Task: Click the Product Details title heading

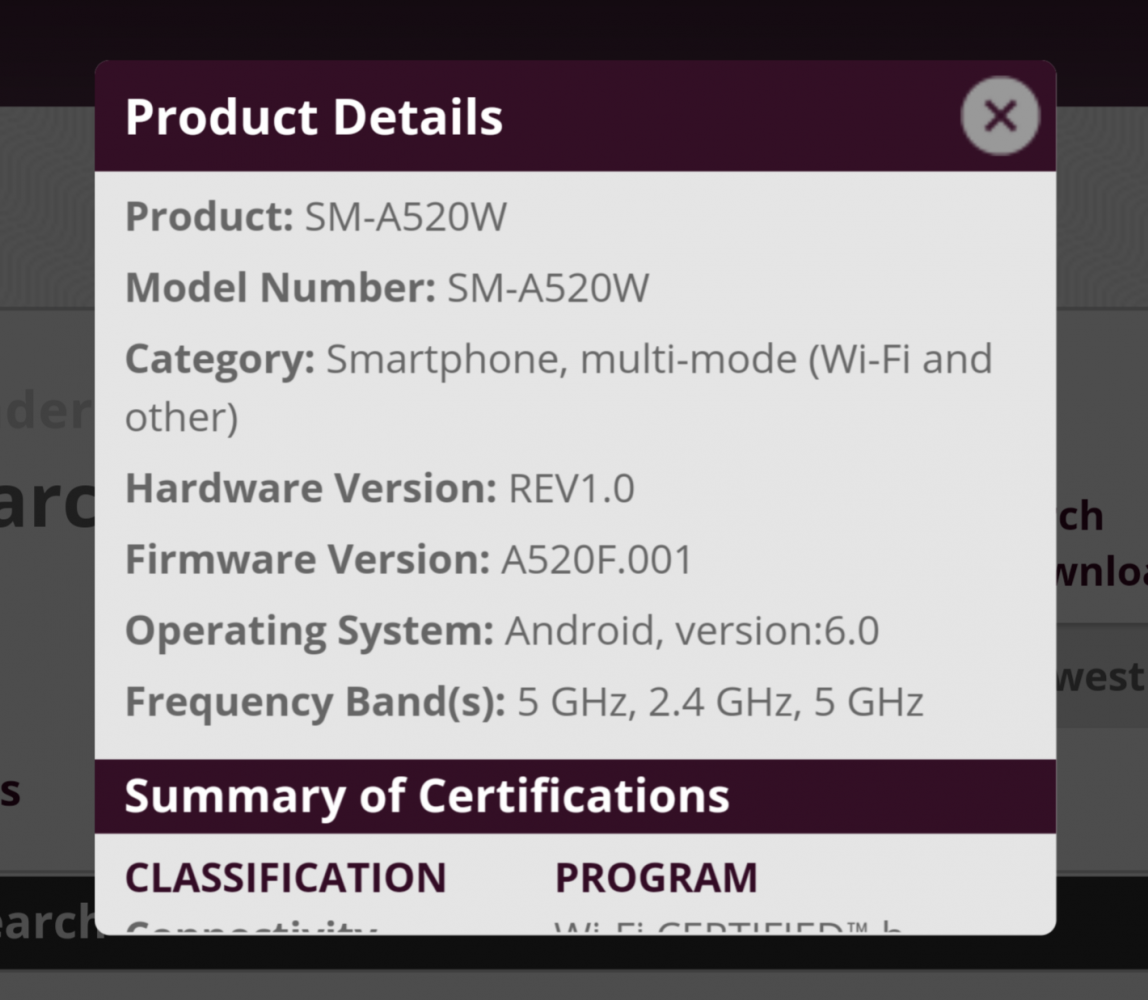Action: click(314, 117)
